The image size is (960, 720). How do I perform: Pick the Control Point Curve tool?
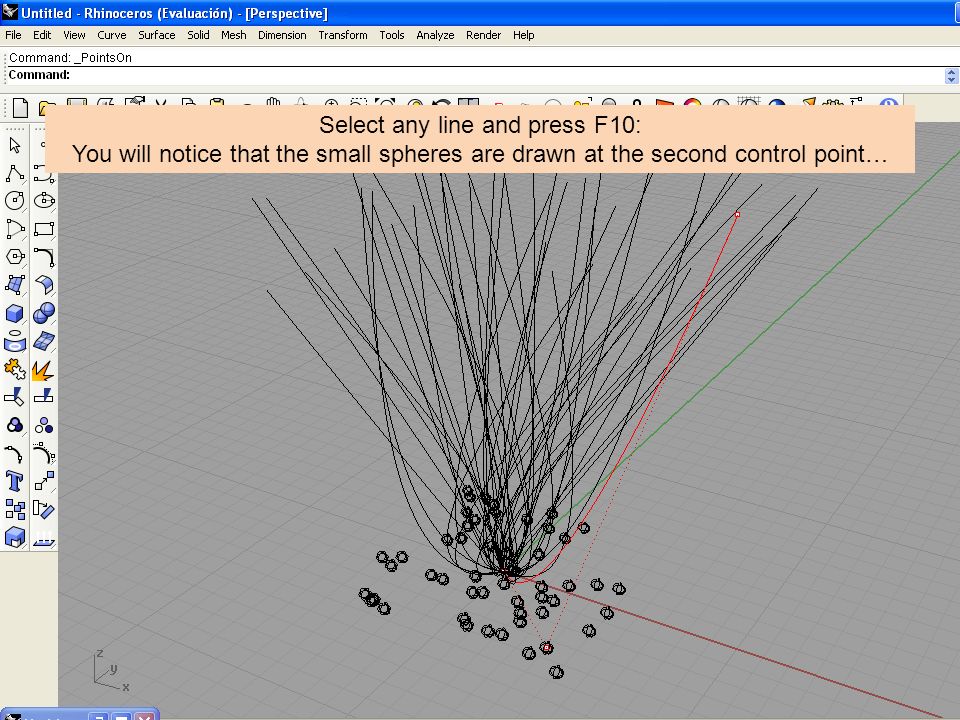point(44,173)
